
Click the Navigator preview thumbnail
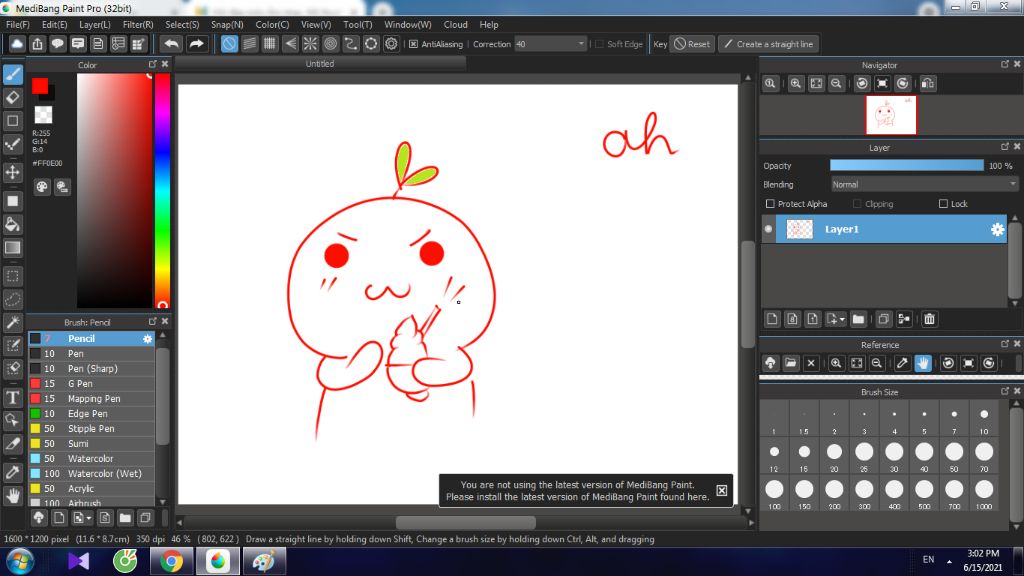click(x=891, y=115)
